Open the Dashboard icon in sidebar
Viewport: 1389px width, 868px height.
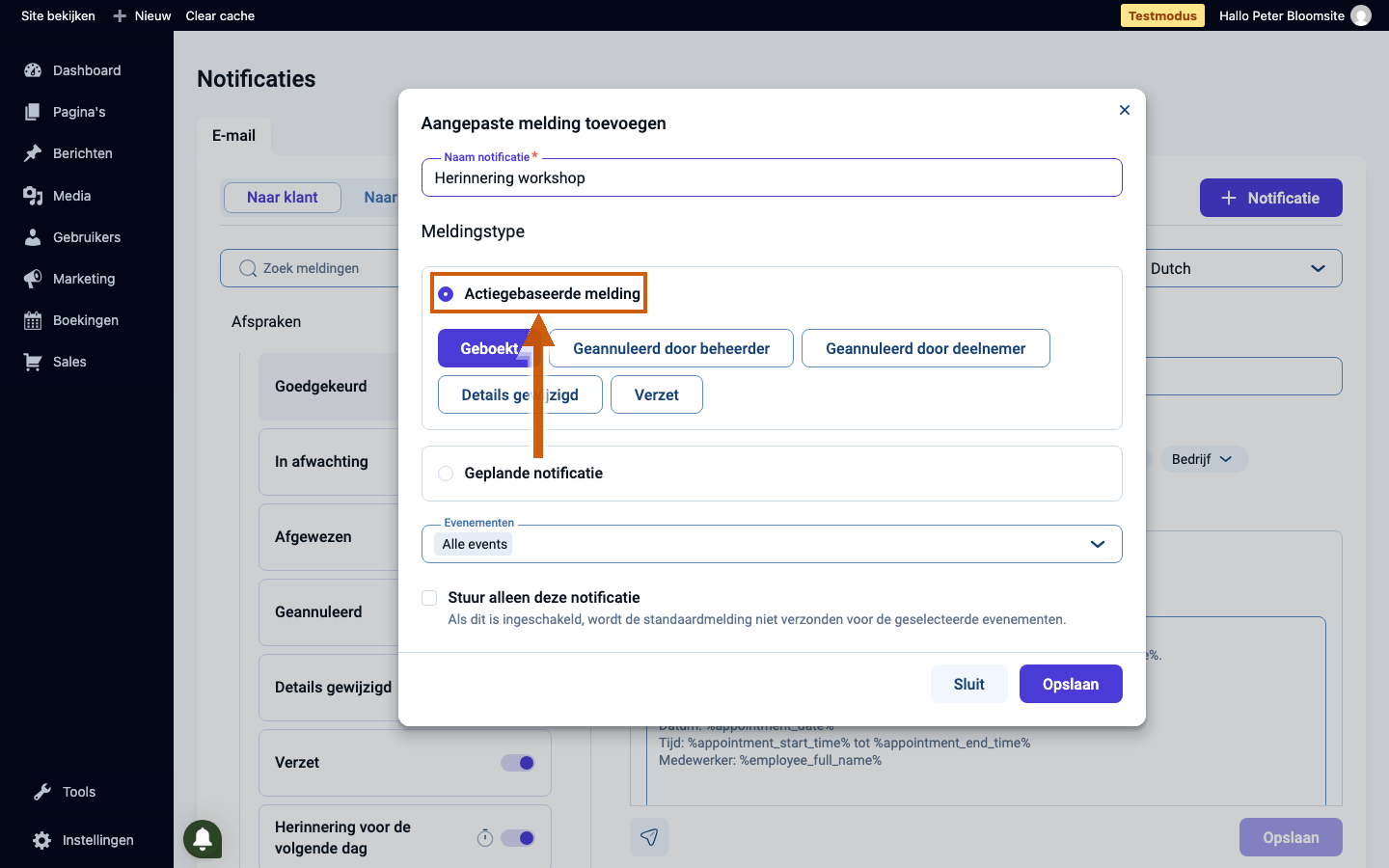click(33, 70)
